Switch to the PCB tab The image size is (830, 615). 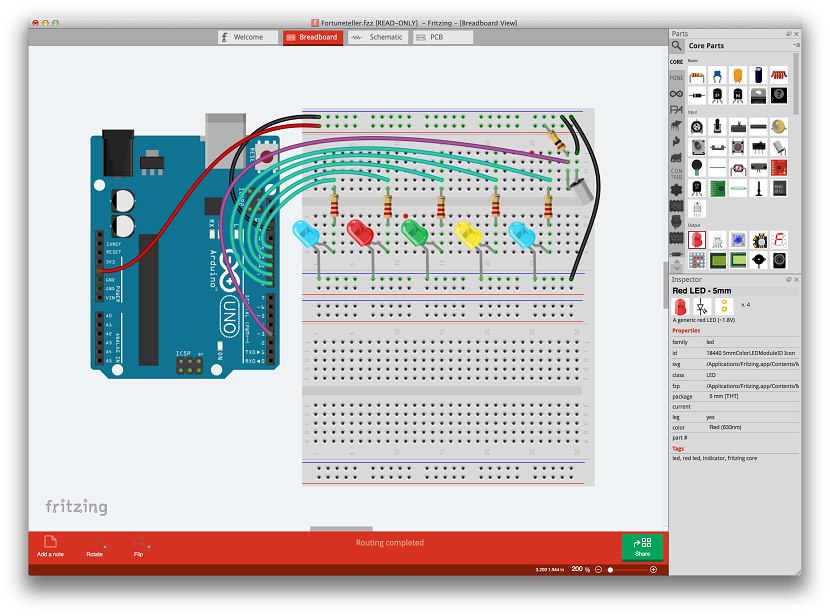coord(443,37)
